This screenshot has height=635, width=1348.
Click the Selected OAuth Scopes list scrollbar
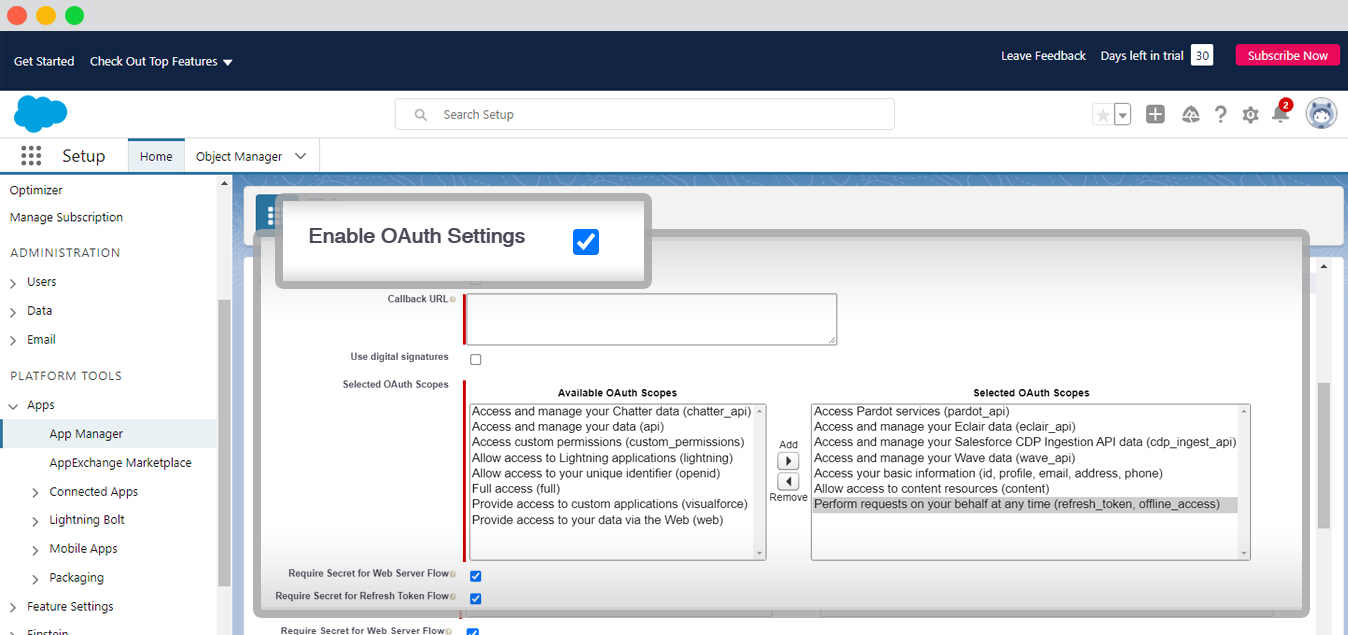[x=1244, y=482]
